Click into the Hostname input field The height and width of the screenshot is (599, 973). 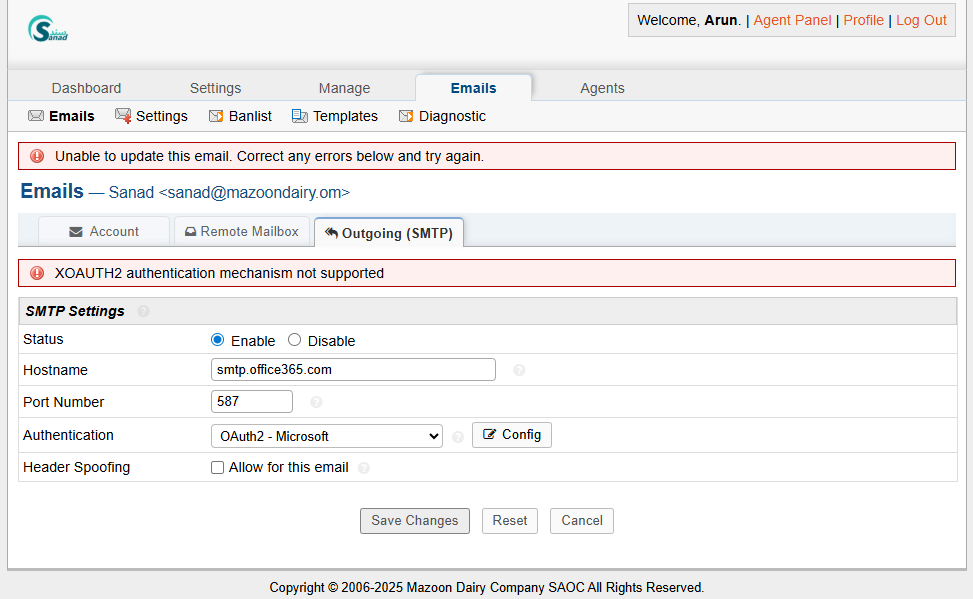(x=353, y=370)
